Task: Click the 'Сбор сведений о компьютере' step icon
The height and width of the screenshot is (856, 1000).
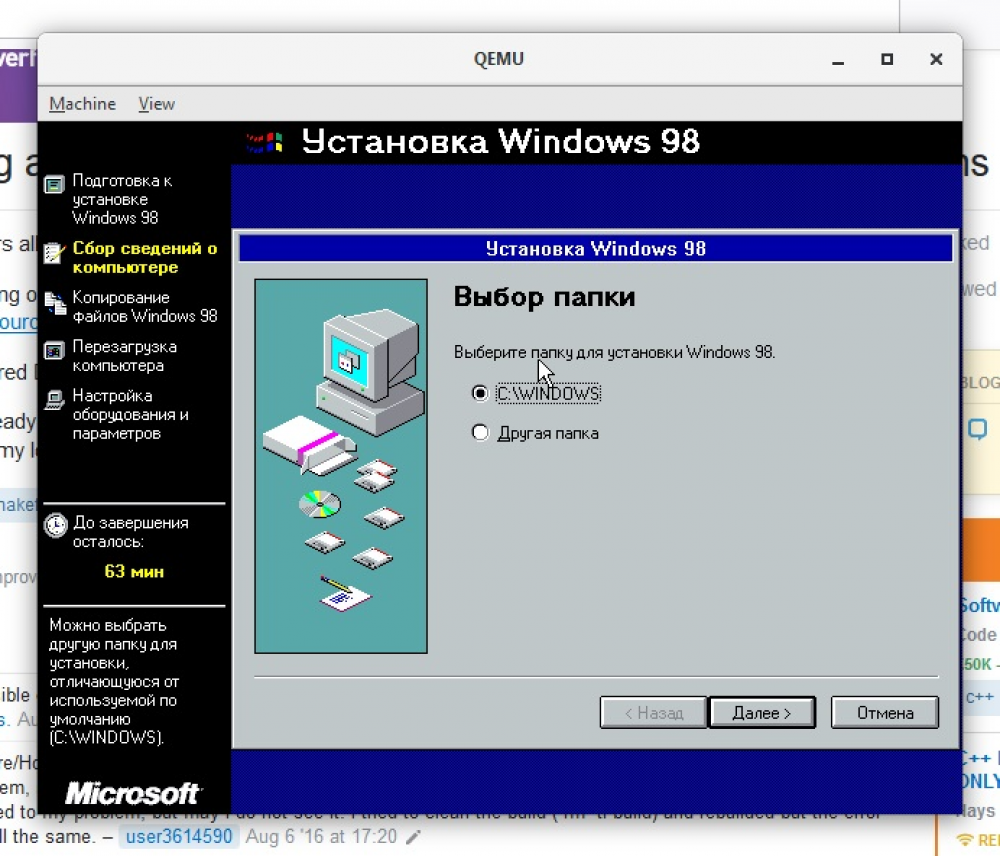Action: [x=54, y=253]
